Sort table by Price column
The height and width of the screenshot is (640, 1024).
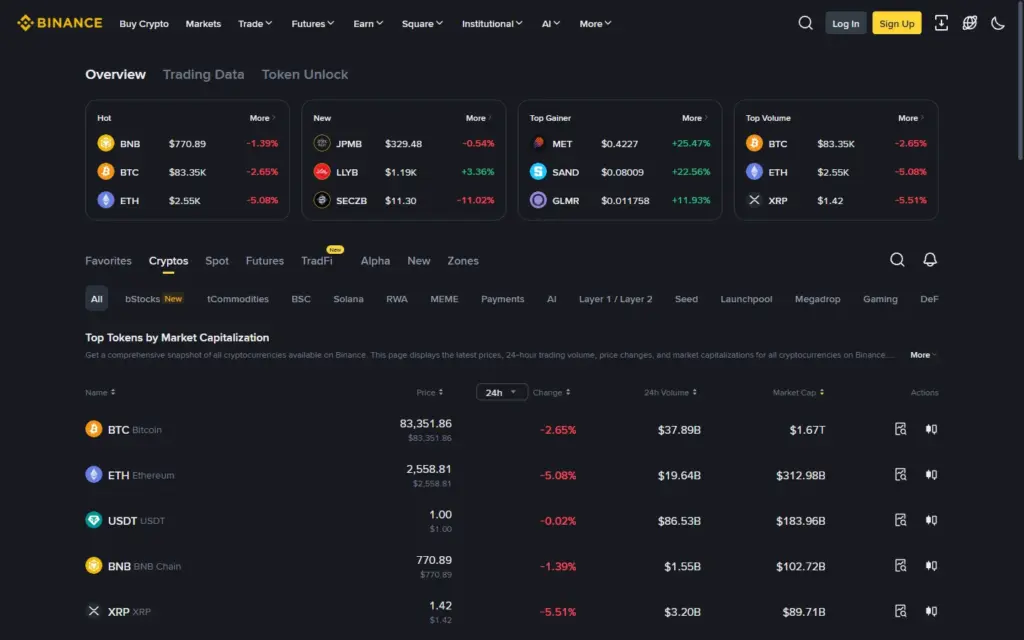(430, 392)
